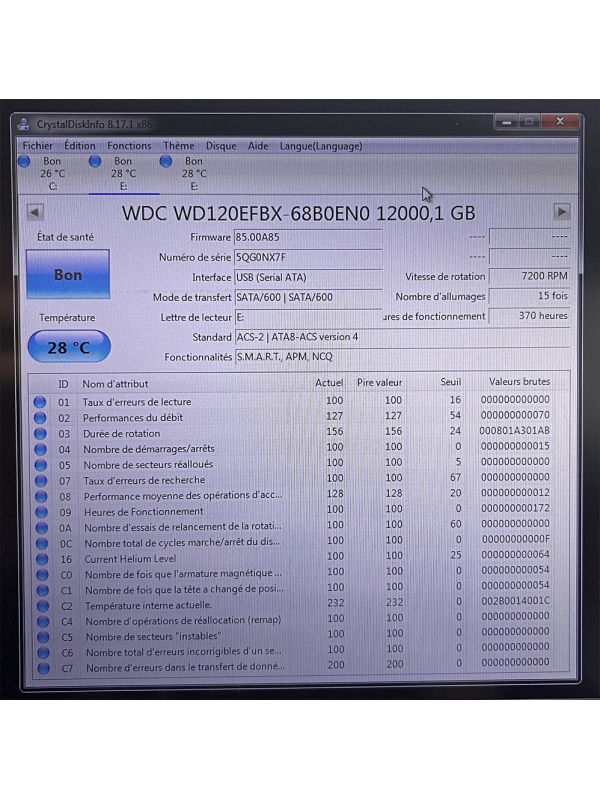Click the CrystalDiskInfo title bar icon
Screen dimensions: 600x800
(23, 124)
